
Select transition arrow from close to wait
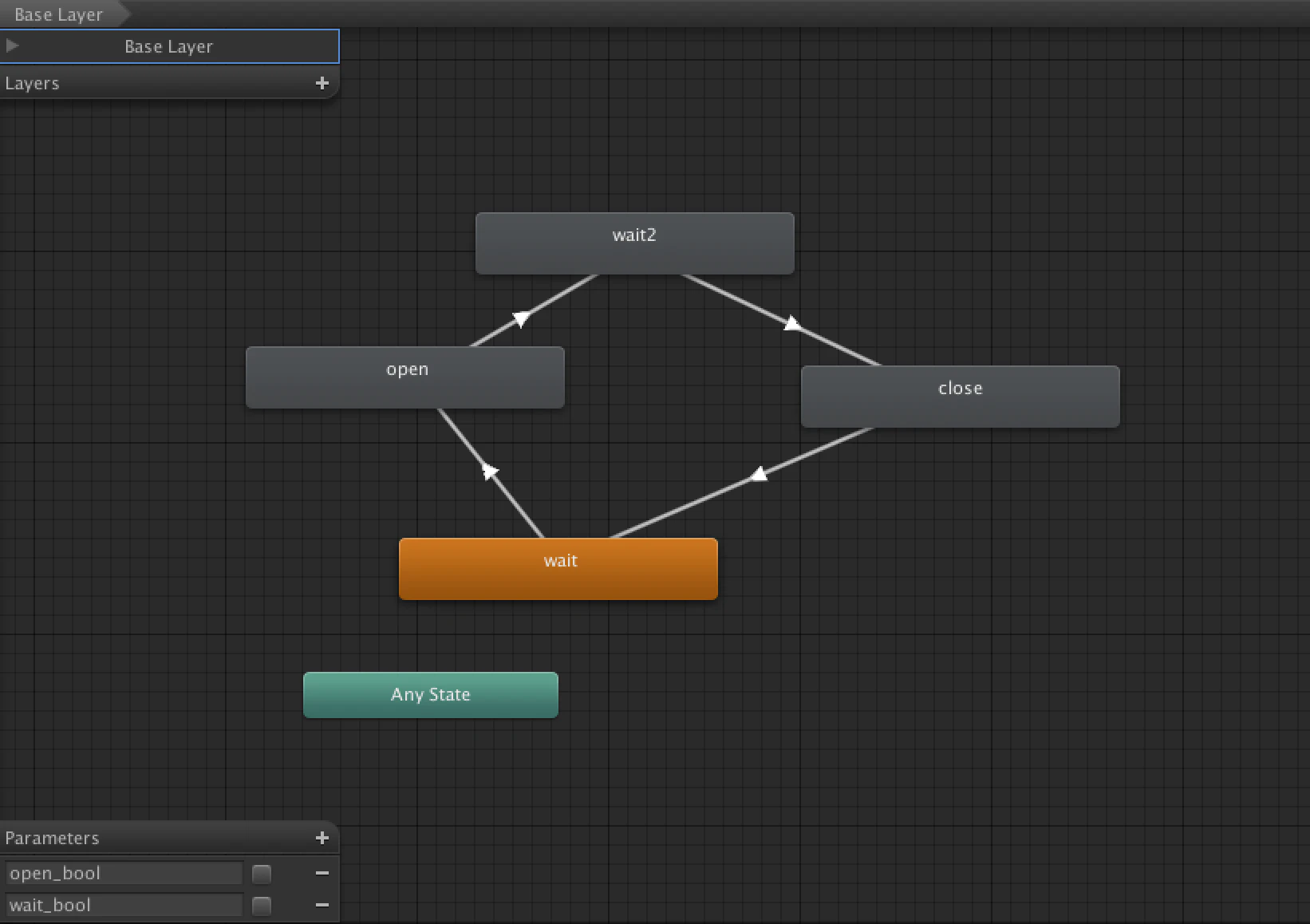pos(758,475)
